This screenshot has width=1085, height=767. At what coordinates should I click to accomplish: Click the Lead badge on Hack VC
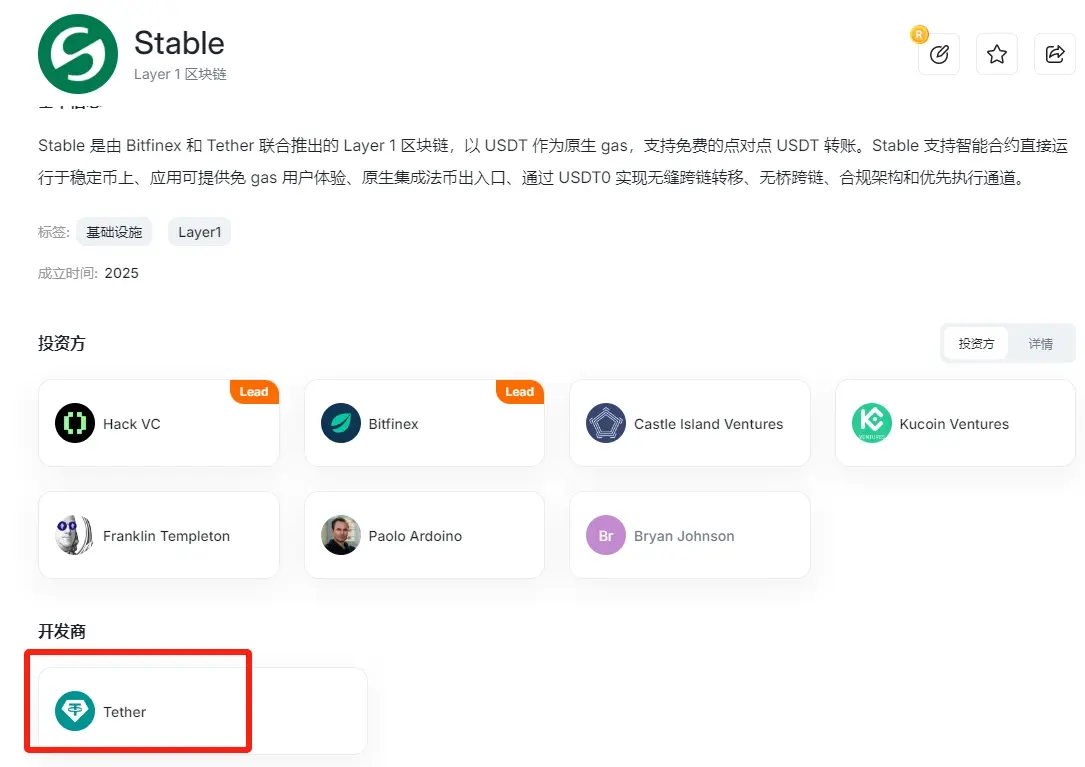254,392
